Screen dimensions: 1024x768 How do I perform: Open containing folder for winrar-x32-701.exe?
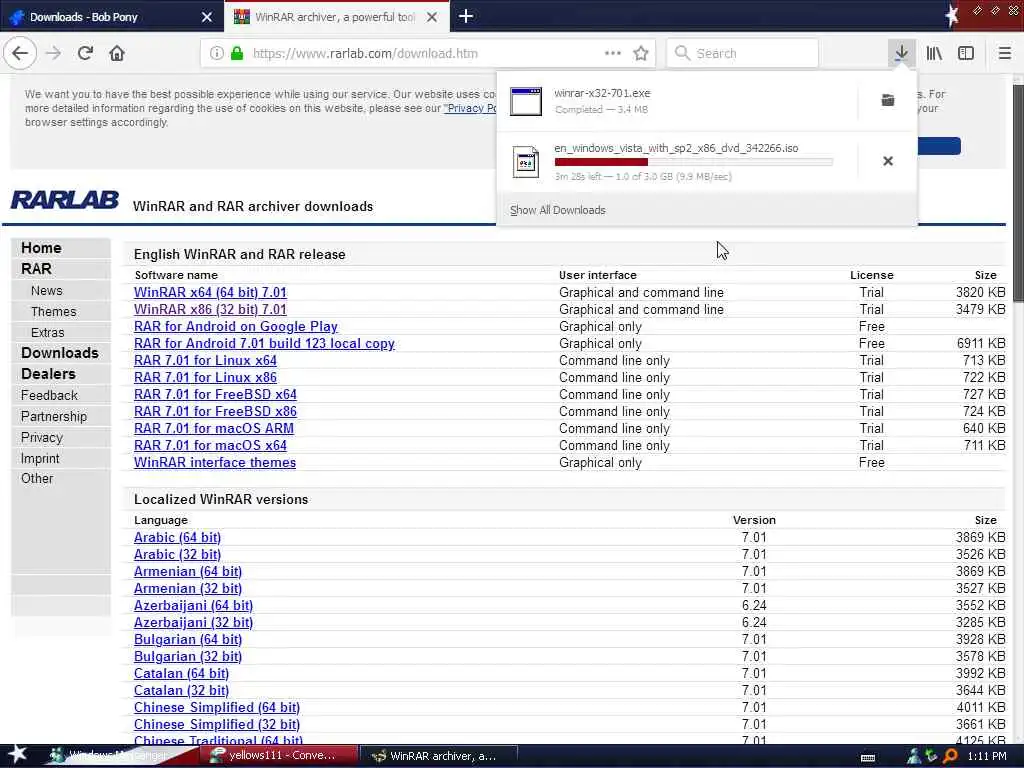click(x=888, y=100)
